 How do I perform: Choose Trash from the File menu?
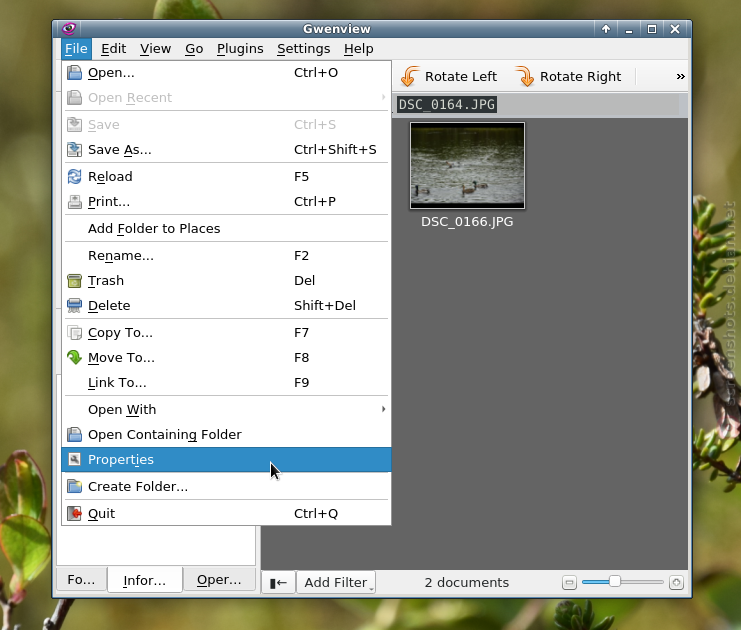click(x=226, y=281)
